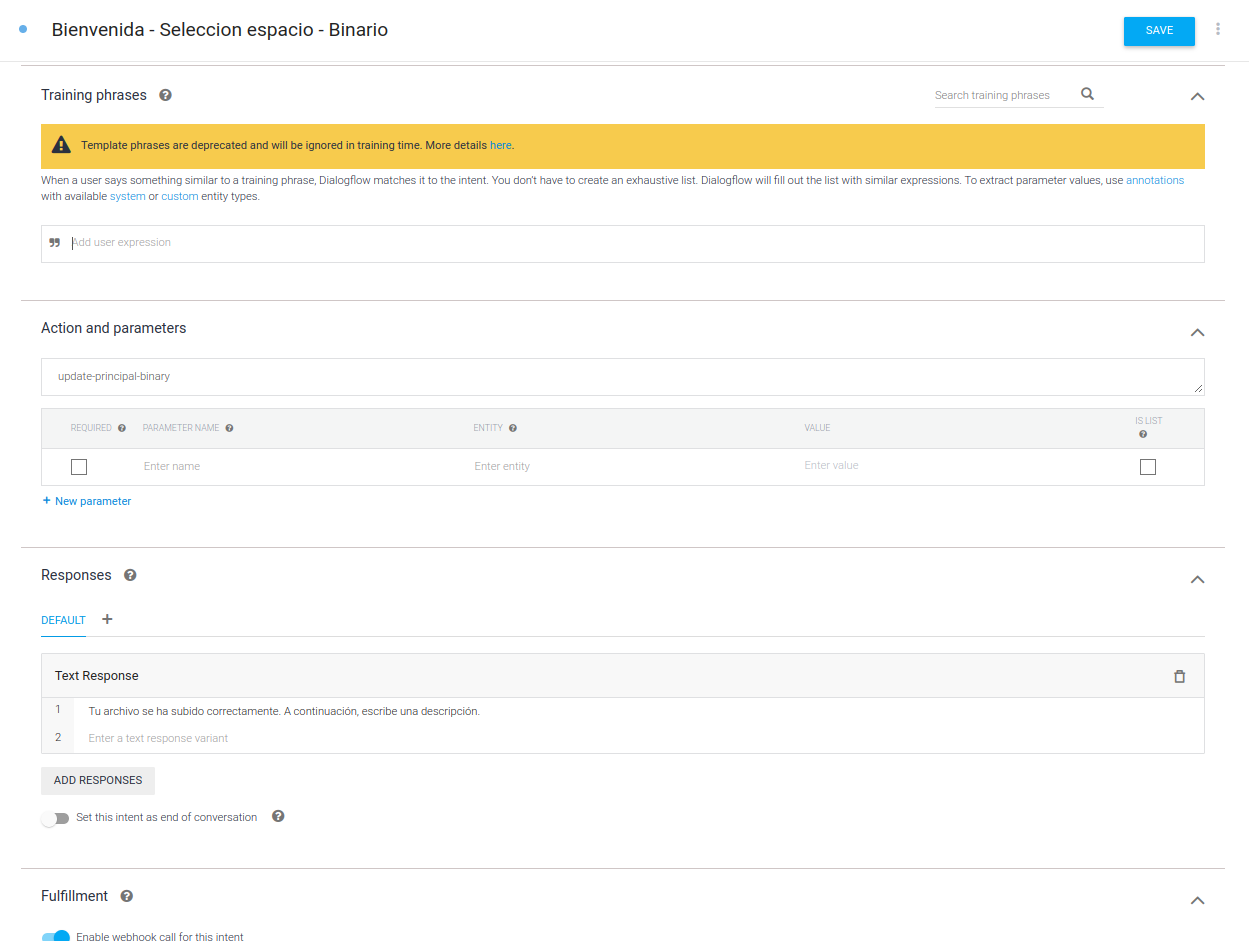Click the search training phrases magnifier icon
This screenshot has height=941, width=1249.
click(1087, 95)
